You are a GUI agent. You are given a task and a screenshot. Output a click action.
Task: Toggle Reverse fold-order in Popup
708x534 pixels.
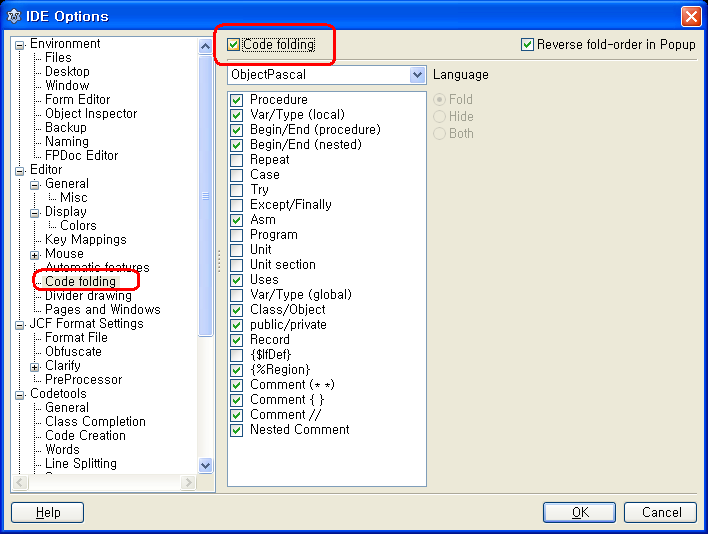[x=527, y=45]
